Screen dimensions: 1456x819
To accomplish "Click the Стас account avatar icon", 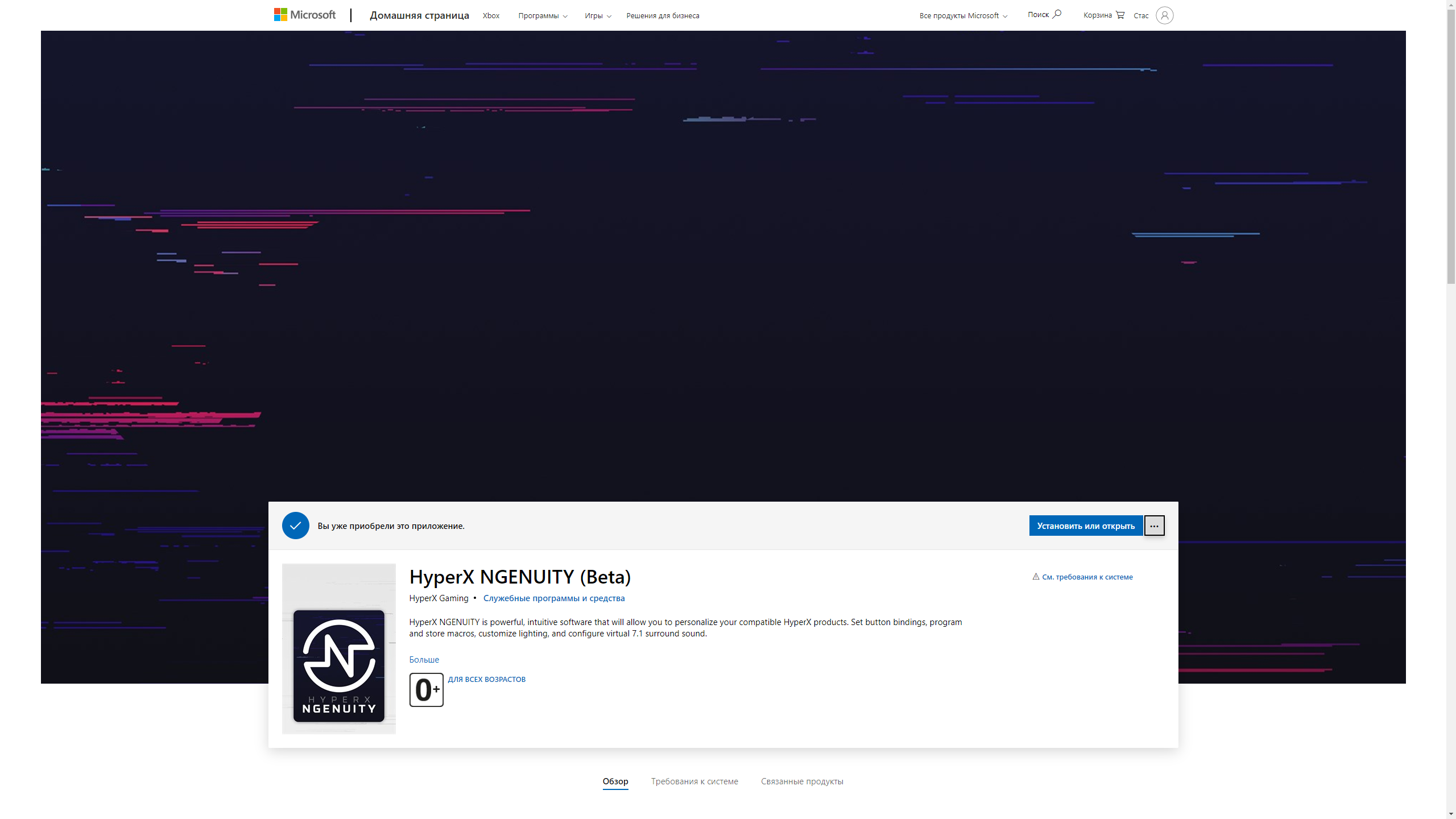I will 1164,15.
